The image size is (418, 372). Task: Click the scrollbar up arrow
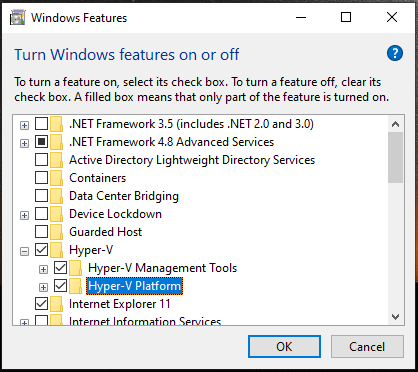(395, 124)
